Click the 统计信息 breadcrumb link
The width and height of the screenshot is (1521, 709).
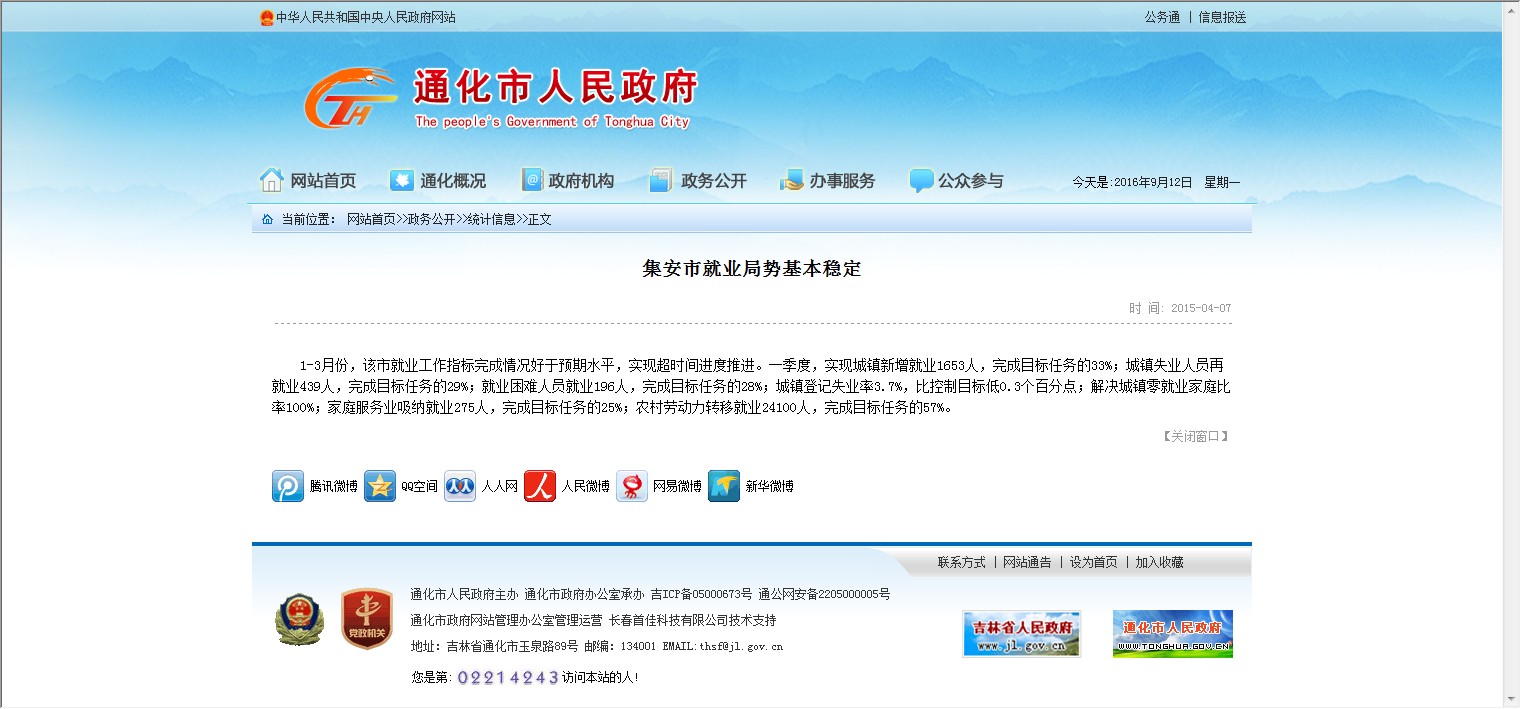tap(491, 219)
